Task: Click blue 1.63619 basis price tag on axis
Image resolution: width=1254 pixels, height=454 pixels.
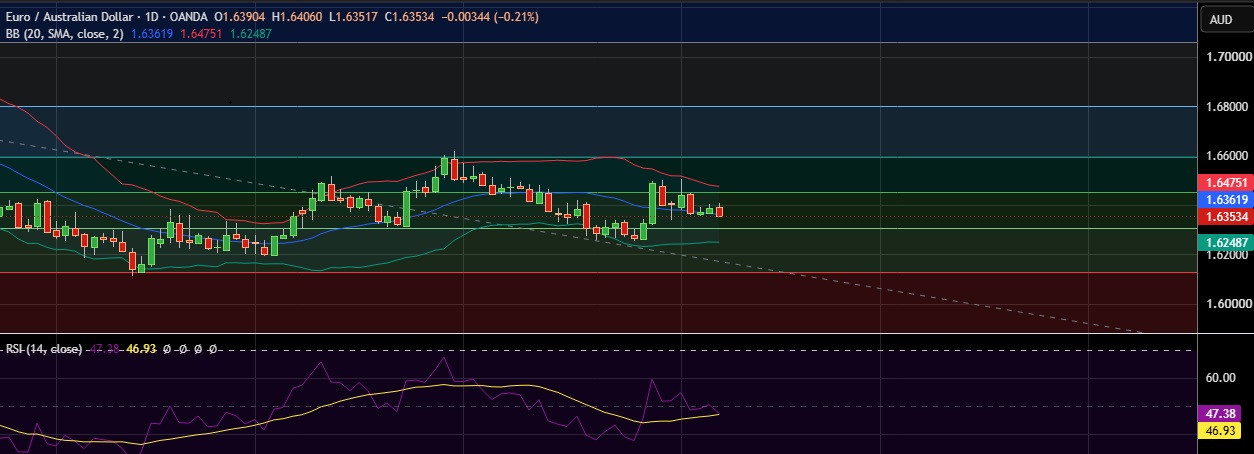Action: [1225, 200]
